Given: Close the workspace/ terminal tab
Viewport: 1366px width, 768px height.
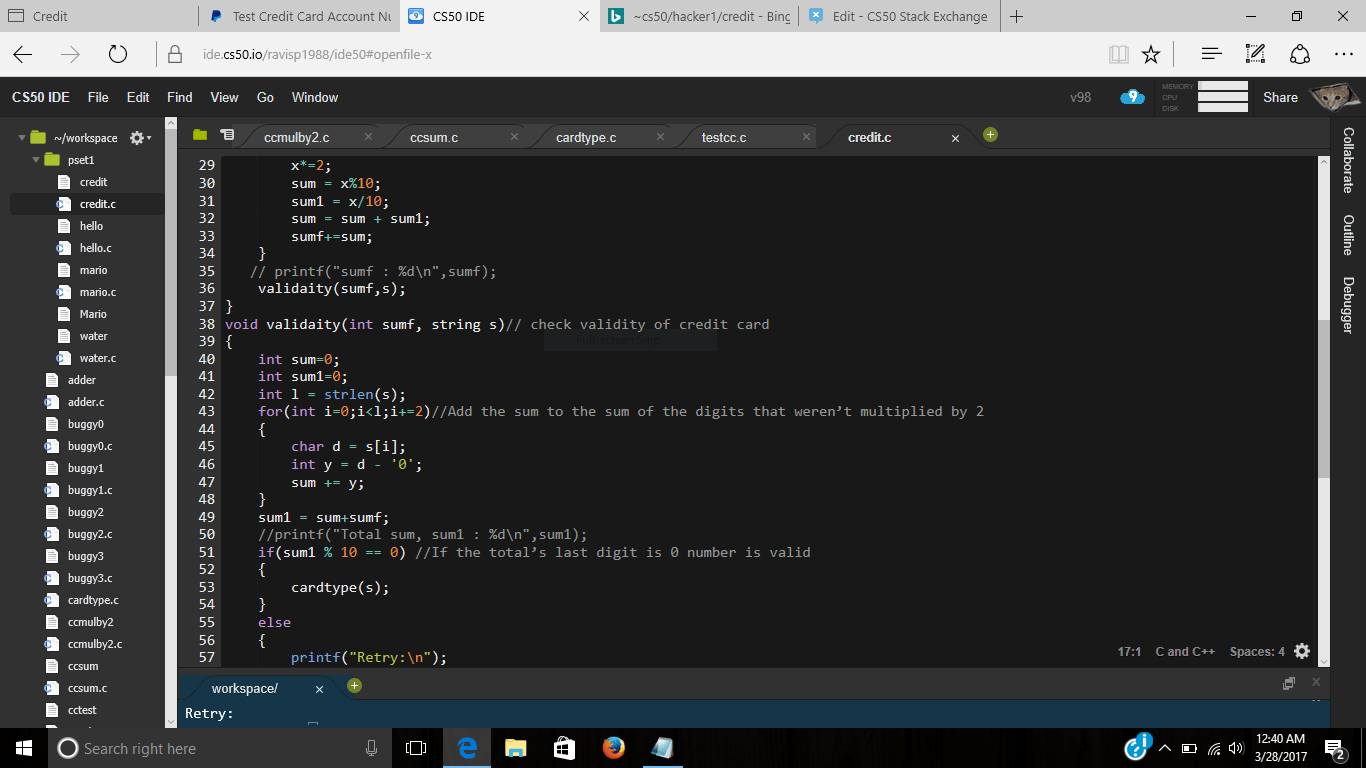Looking at the screenshot, I should [x=319, y=689].
